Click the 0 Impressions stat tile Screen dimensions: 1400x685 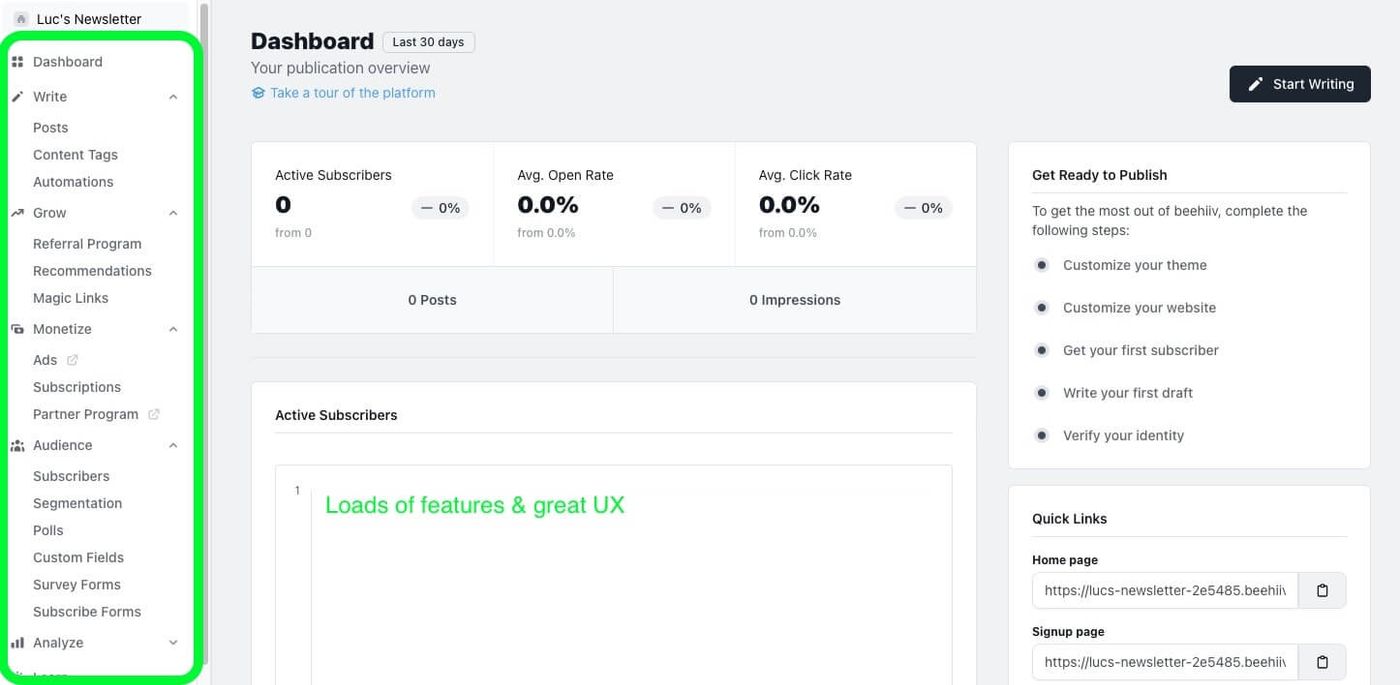click(795, 300)
